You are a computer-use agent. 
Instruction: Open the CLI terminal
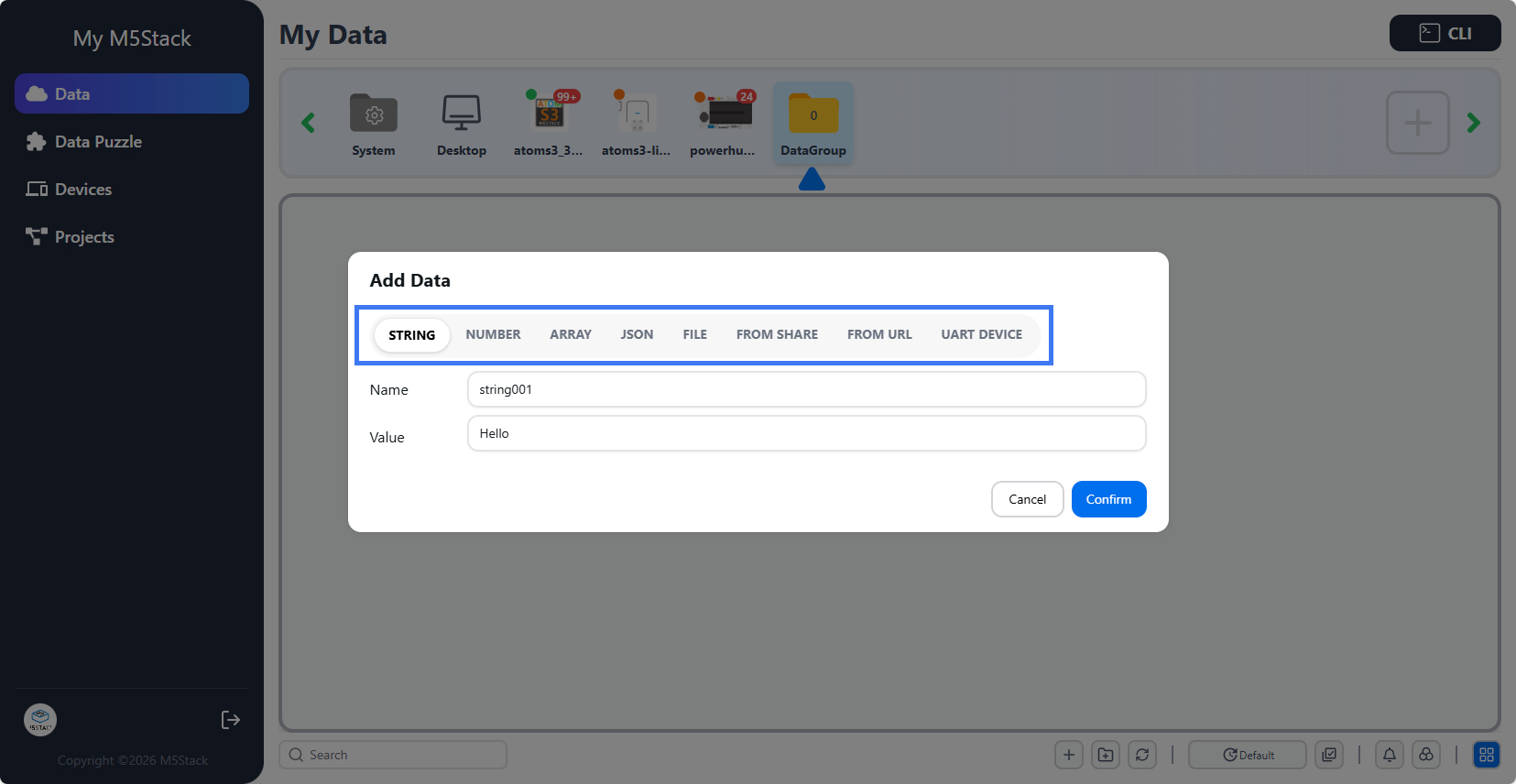[1445, 33]
